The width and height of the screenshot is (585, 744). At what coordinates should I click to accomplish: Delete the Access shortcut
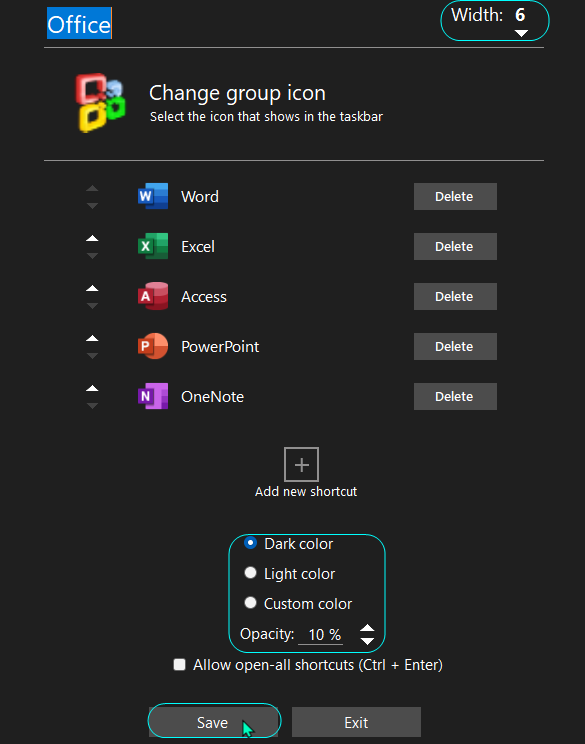click(x=455, y=297)
